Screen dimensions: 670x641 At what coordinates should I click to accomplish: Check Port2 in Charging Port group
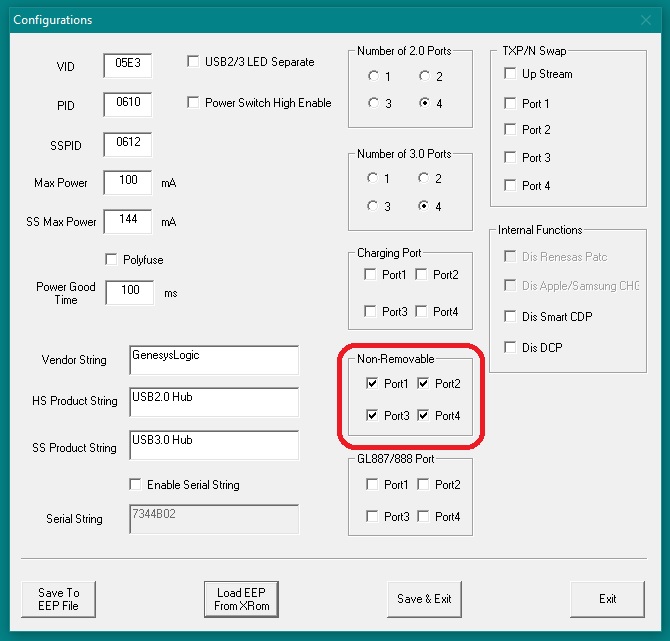coord(422,275)
